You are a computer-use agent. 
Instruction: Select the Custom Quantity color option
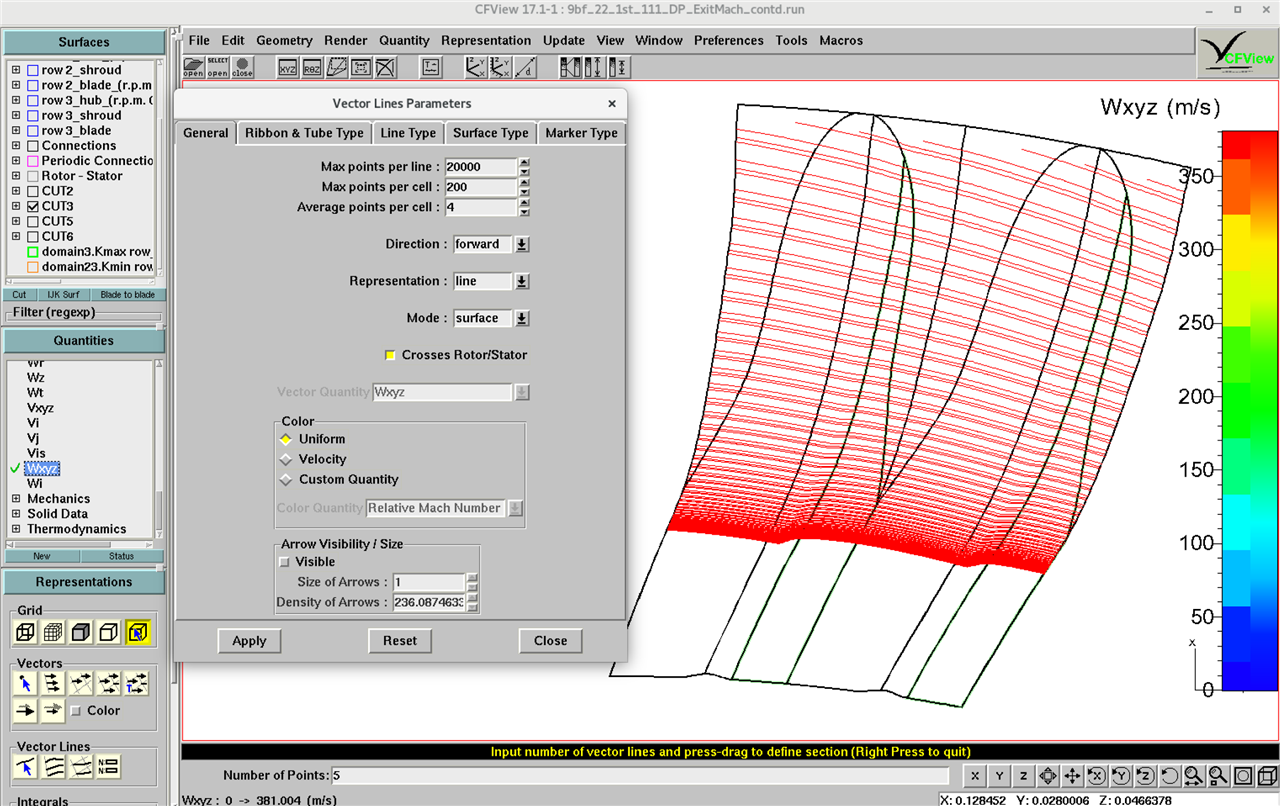click(x=287, y=479)
